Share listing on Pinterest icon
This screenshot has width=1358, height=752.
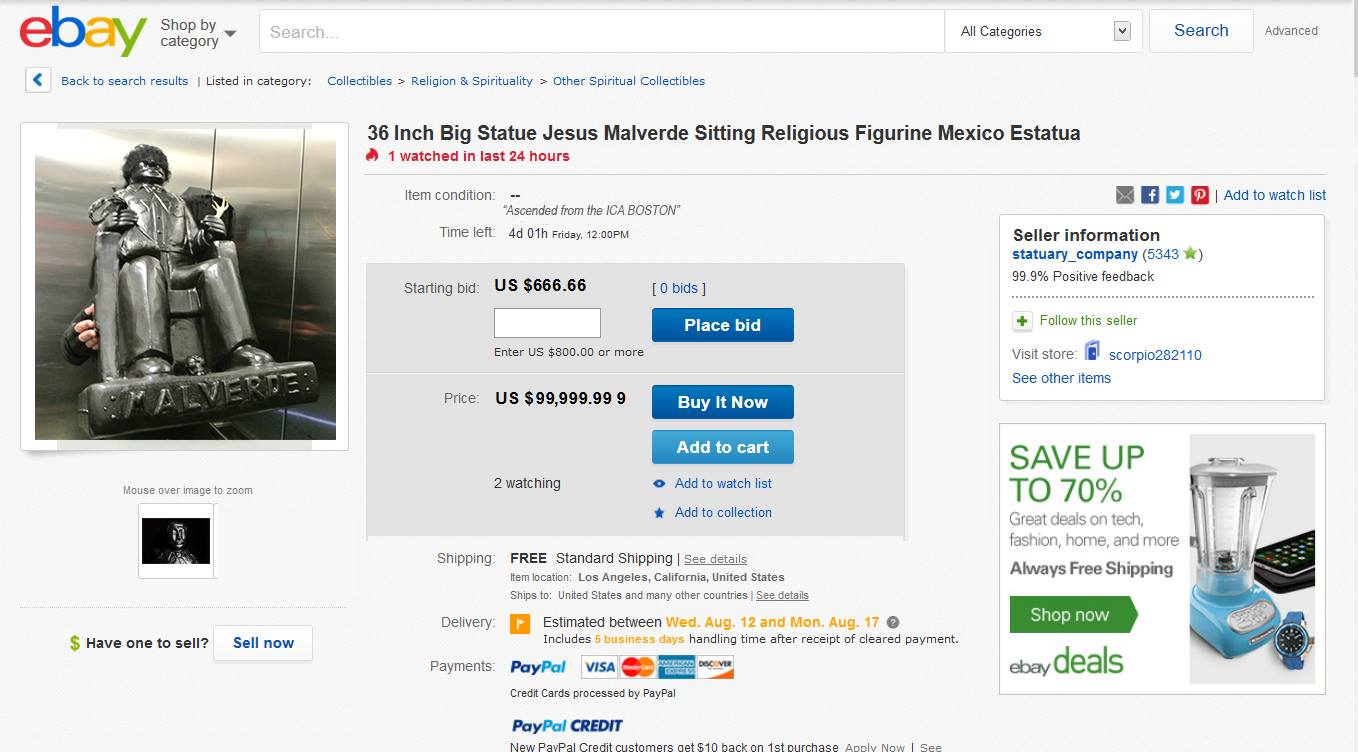(1200, 195)
